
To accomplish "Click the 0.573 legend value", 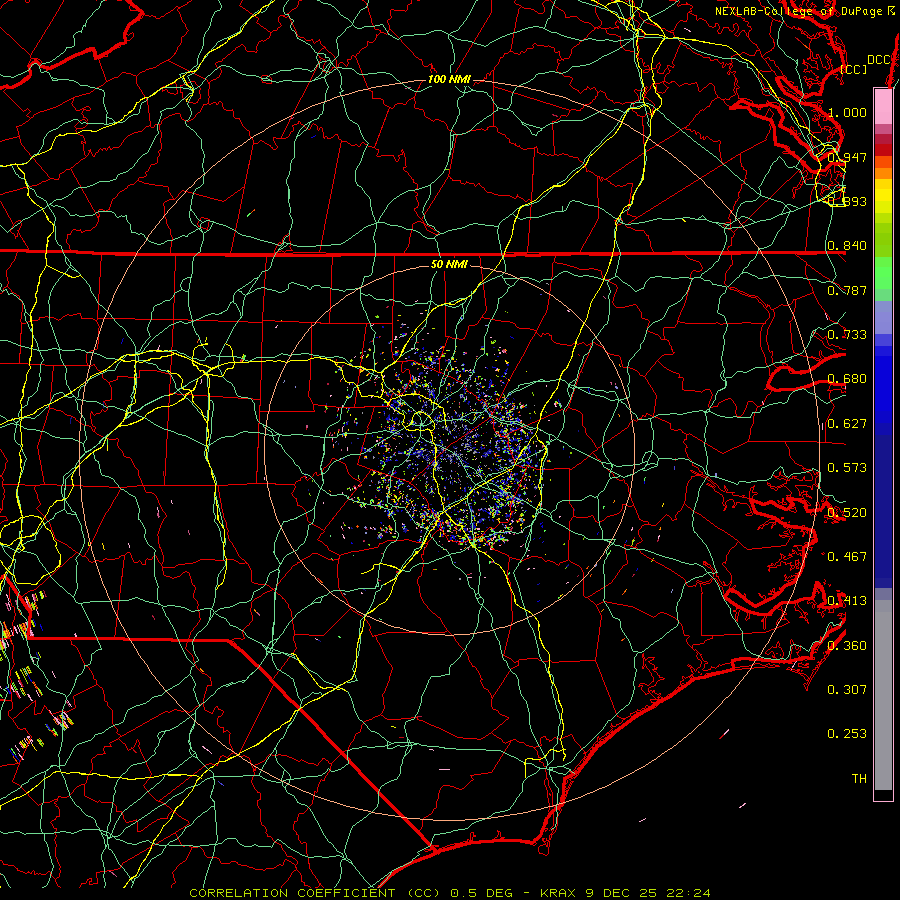I will pos(847,468).
